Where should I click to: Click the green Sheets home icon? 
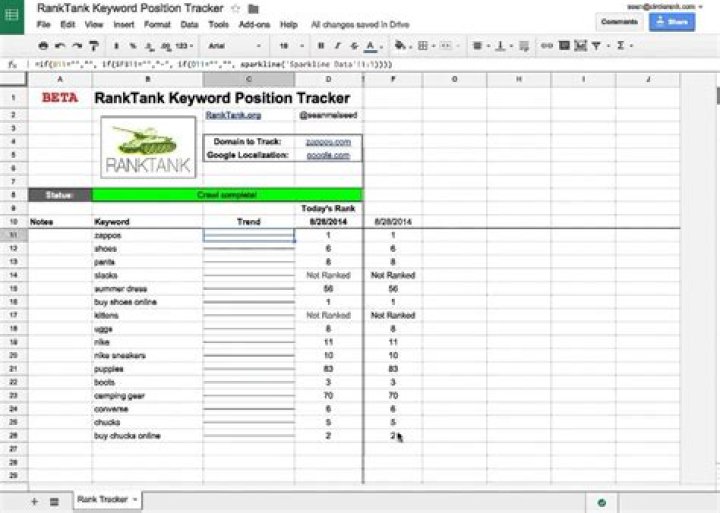[11, 16]
